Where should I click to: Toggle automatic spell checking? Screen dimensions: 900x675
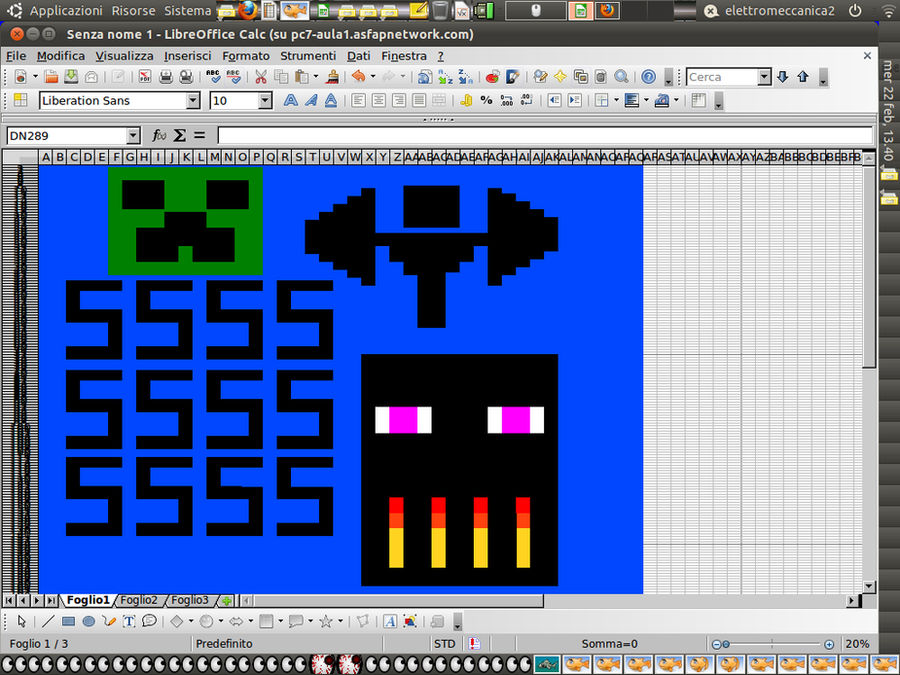tap(234, 76)
